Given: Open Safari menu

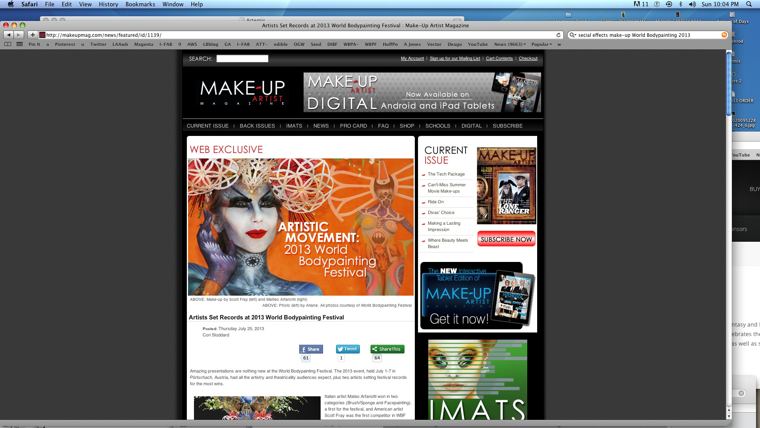Looking at the screenshot, I should (x=30, y=4).
